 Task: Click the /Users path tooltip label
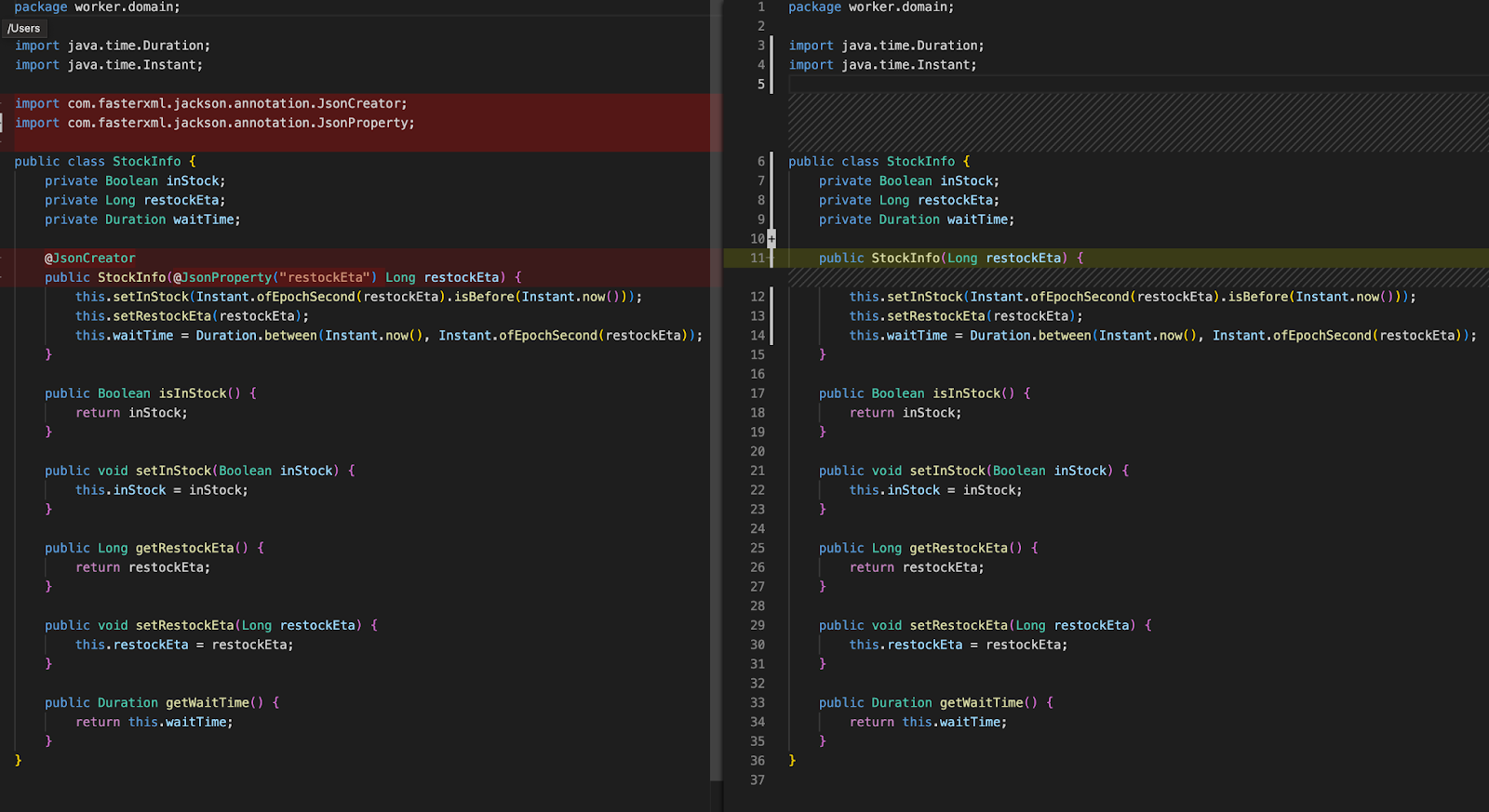(x=24, y=28)
